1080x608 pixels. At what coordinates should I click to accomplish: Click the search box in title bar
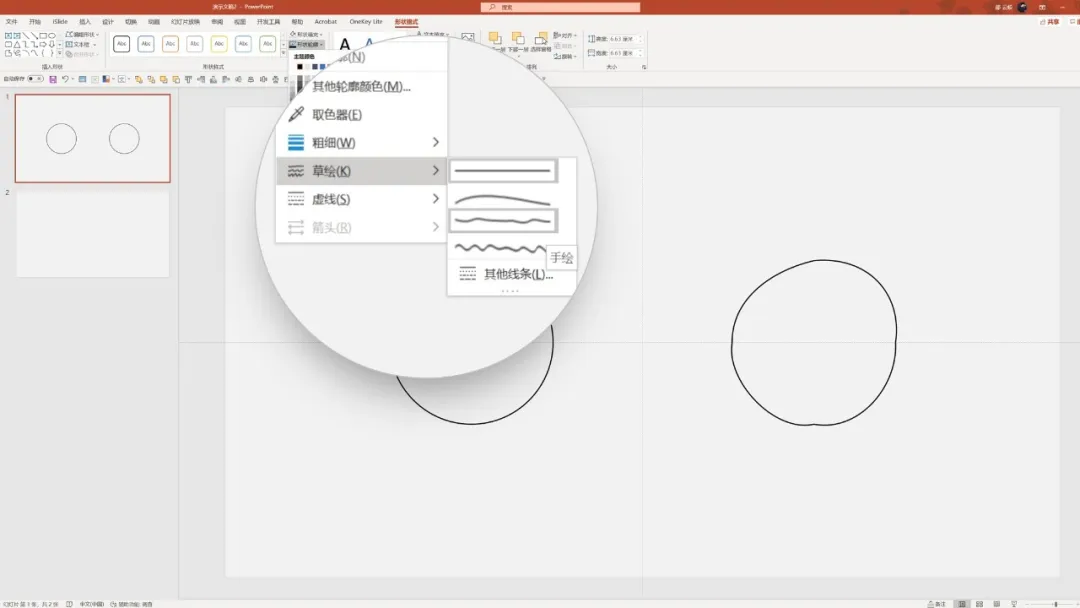tap(560, 7)
